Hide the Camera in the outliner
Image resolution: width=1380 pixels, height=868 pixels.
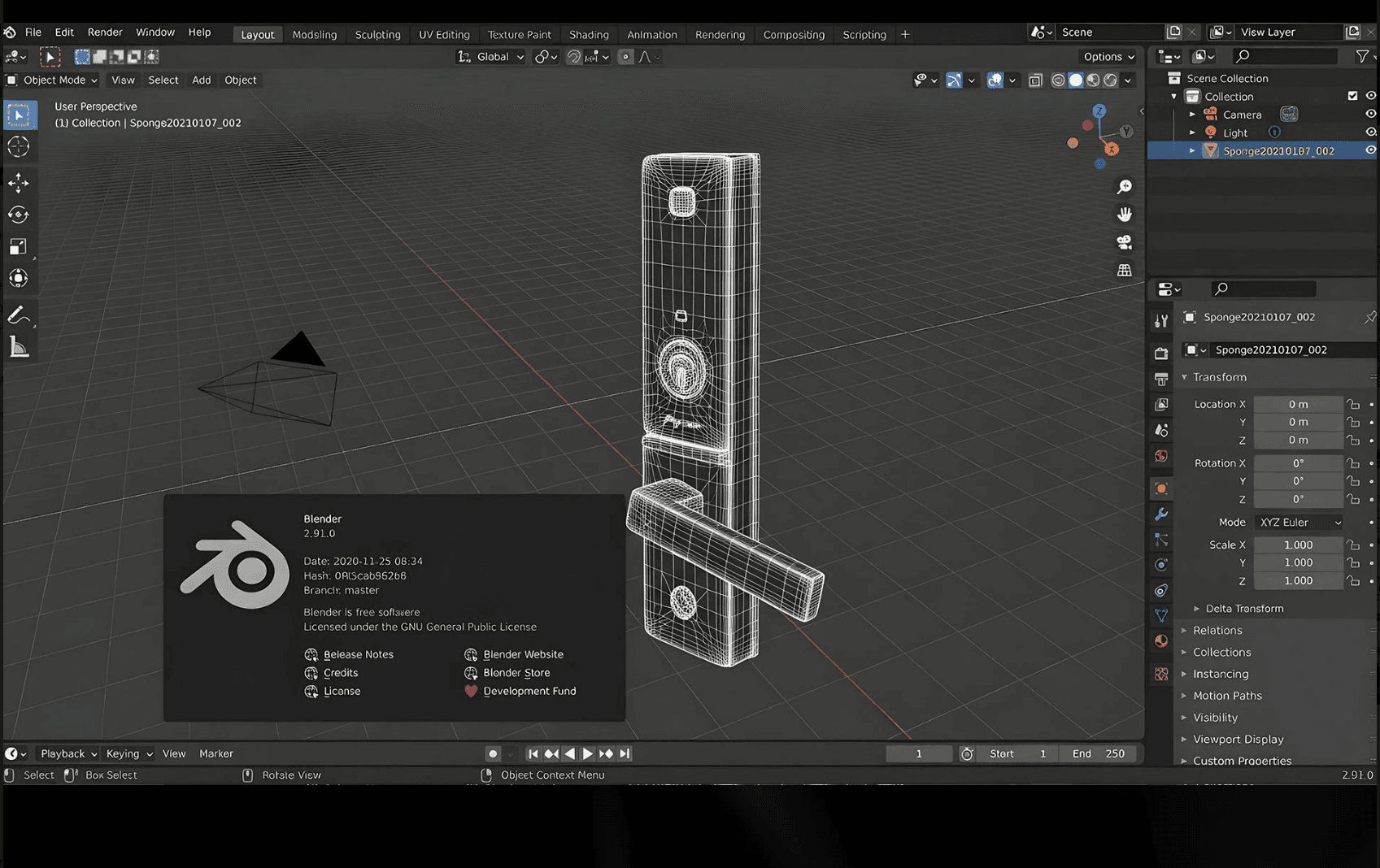(1370, 115)
